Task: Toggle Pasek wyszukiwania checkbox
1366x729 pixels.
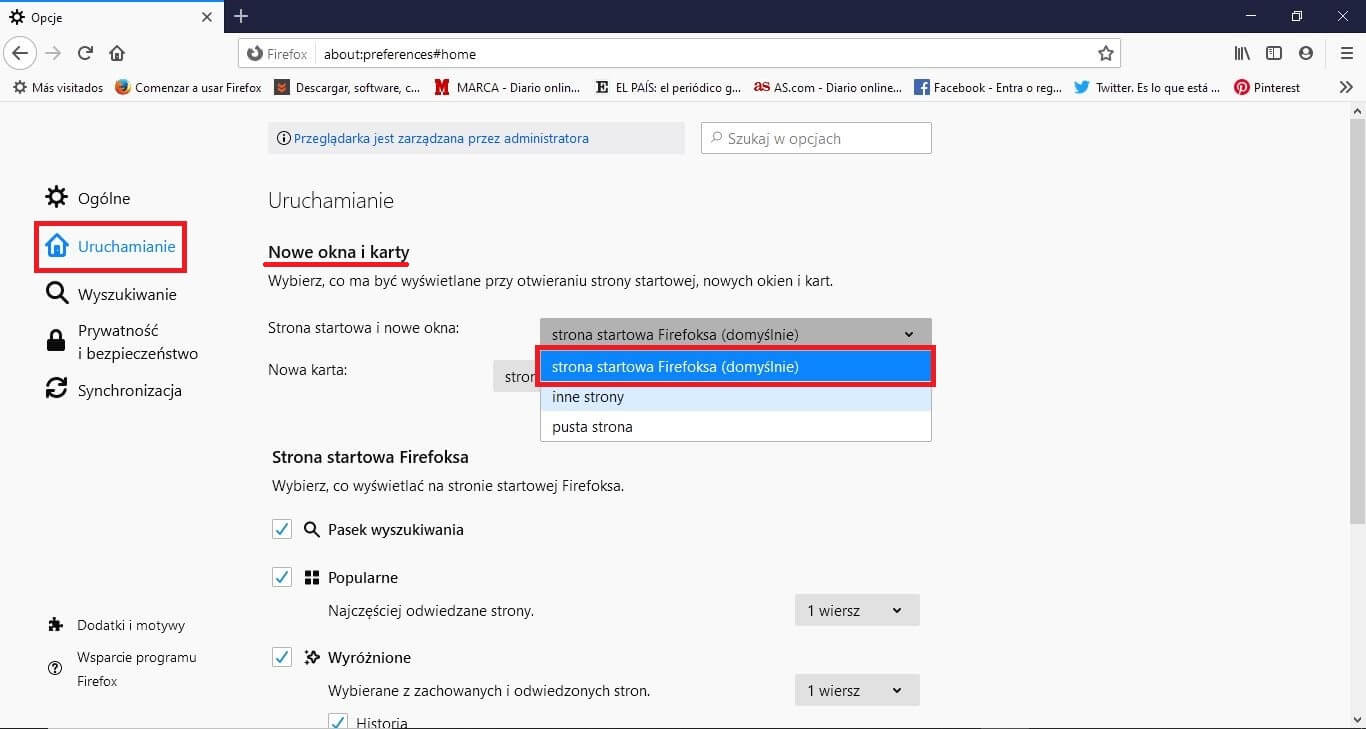Action: 282,529
